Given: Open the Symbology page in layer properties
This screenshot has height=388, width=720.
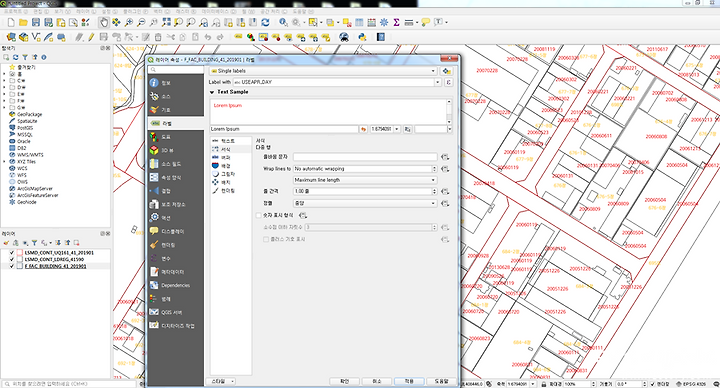Looking at the screenshot, I should tap(176, 110).
